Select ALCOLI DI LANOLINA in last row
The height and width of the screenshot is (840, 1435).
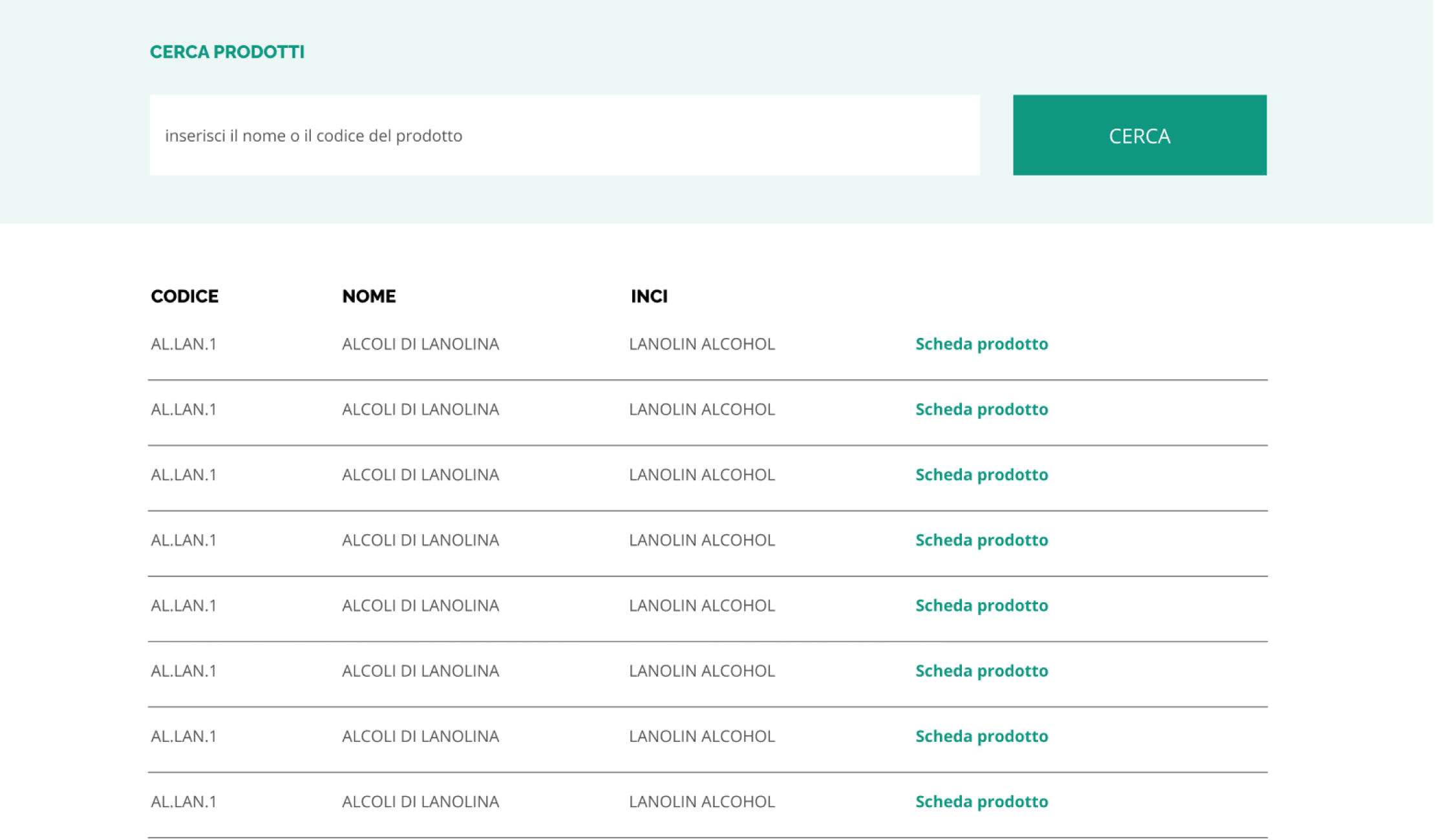(420, 801)
